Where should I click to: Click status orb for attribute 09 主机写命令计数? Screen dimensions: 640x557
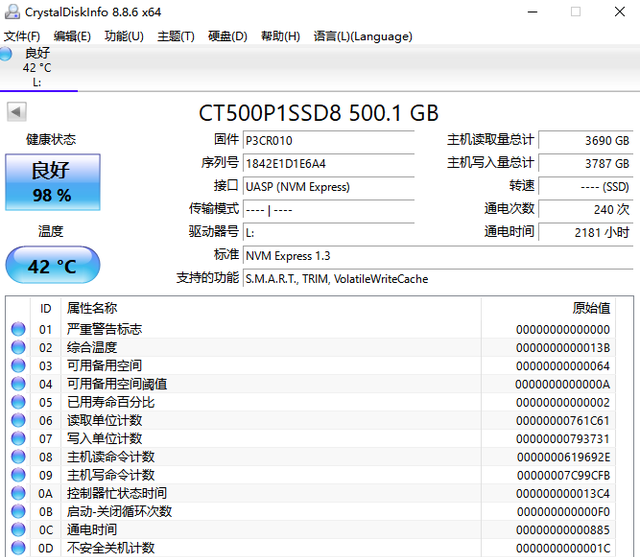pyautogui.click(x=18, y=475)
